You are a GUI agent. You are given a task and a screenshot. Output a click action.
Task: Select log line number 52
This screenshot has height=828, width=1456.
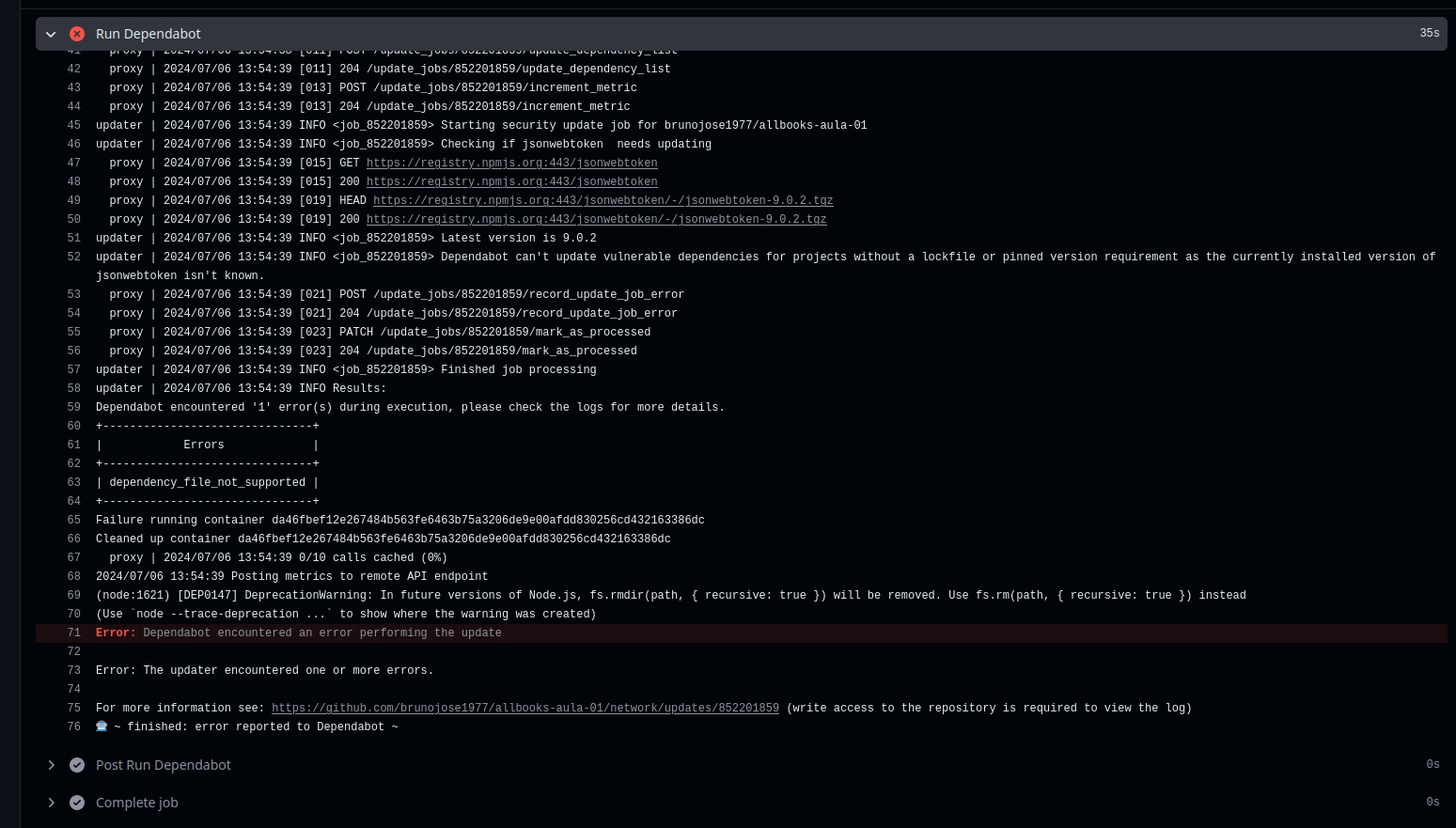click(x=74, y=257)
